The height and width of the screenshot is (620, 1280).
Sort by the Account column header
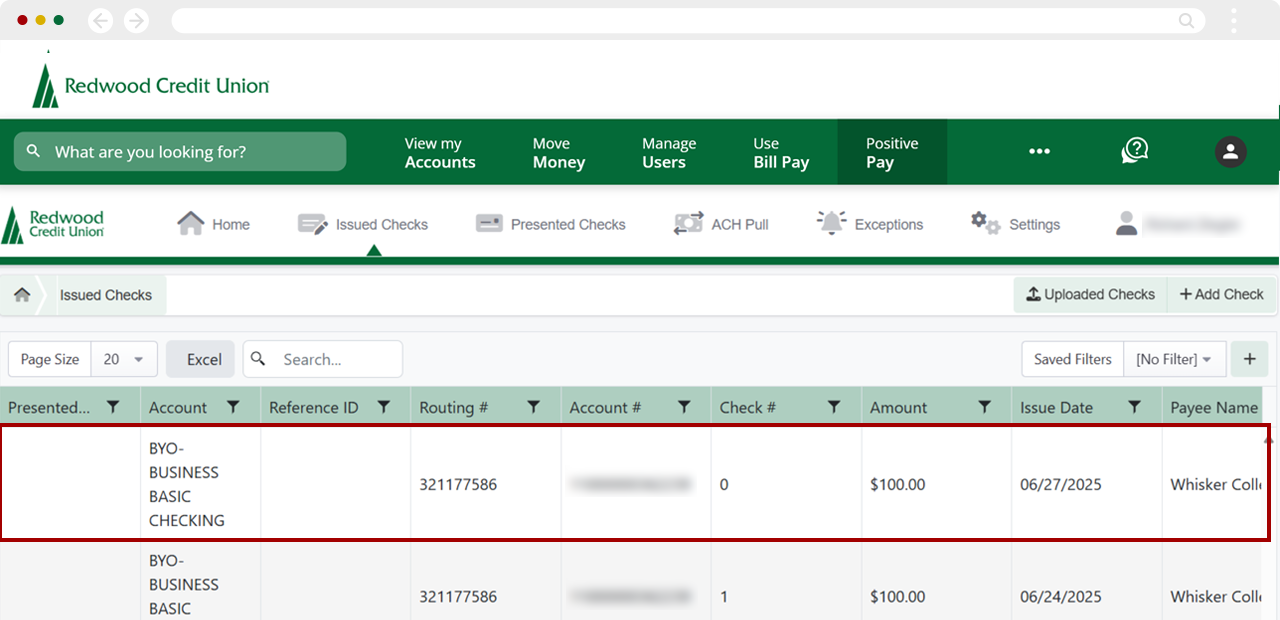coord(178,408)
